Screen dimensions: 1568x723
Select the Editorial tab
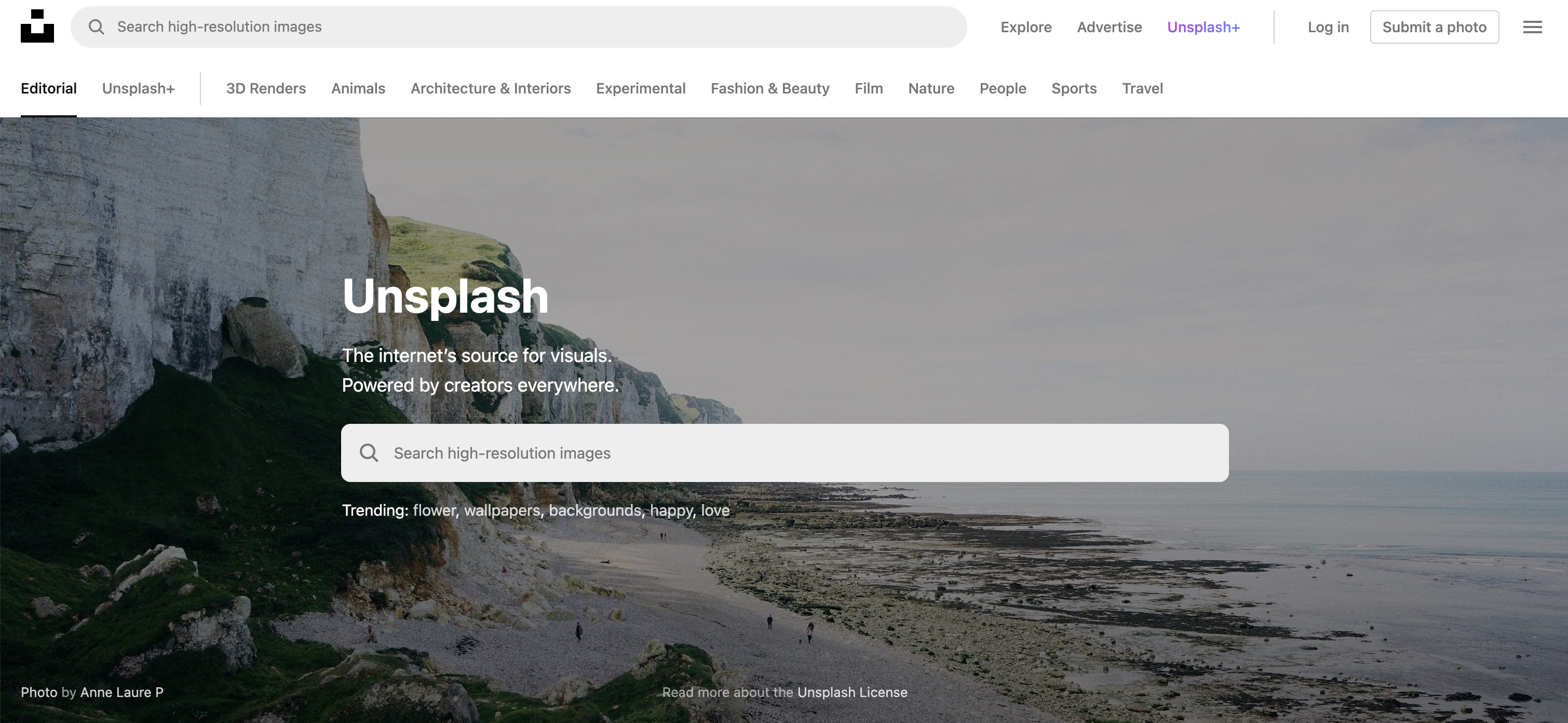(49, 88)
